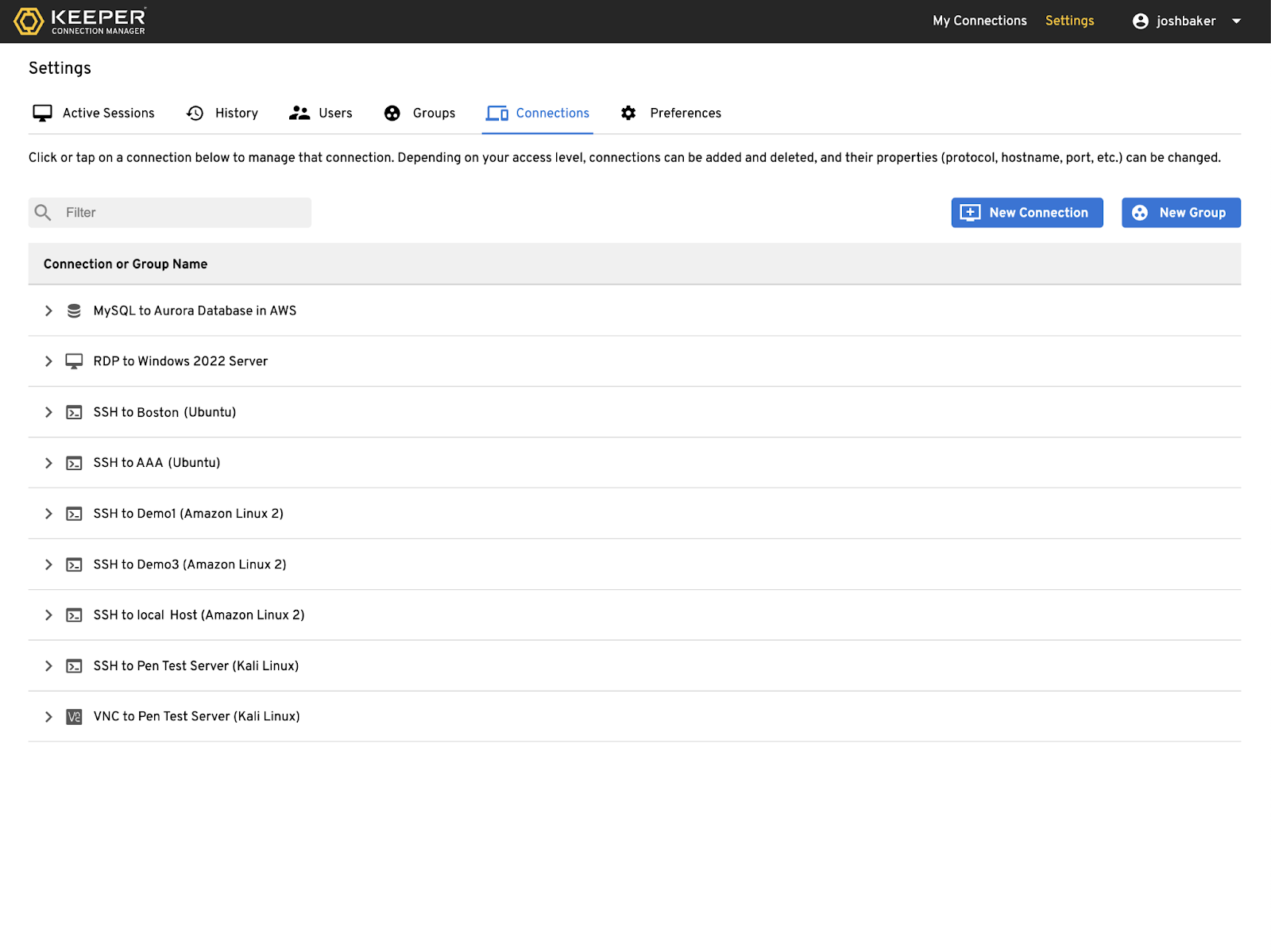Click the SSH to Demo3 terminal icon

click(x=74, y=565)
